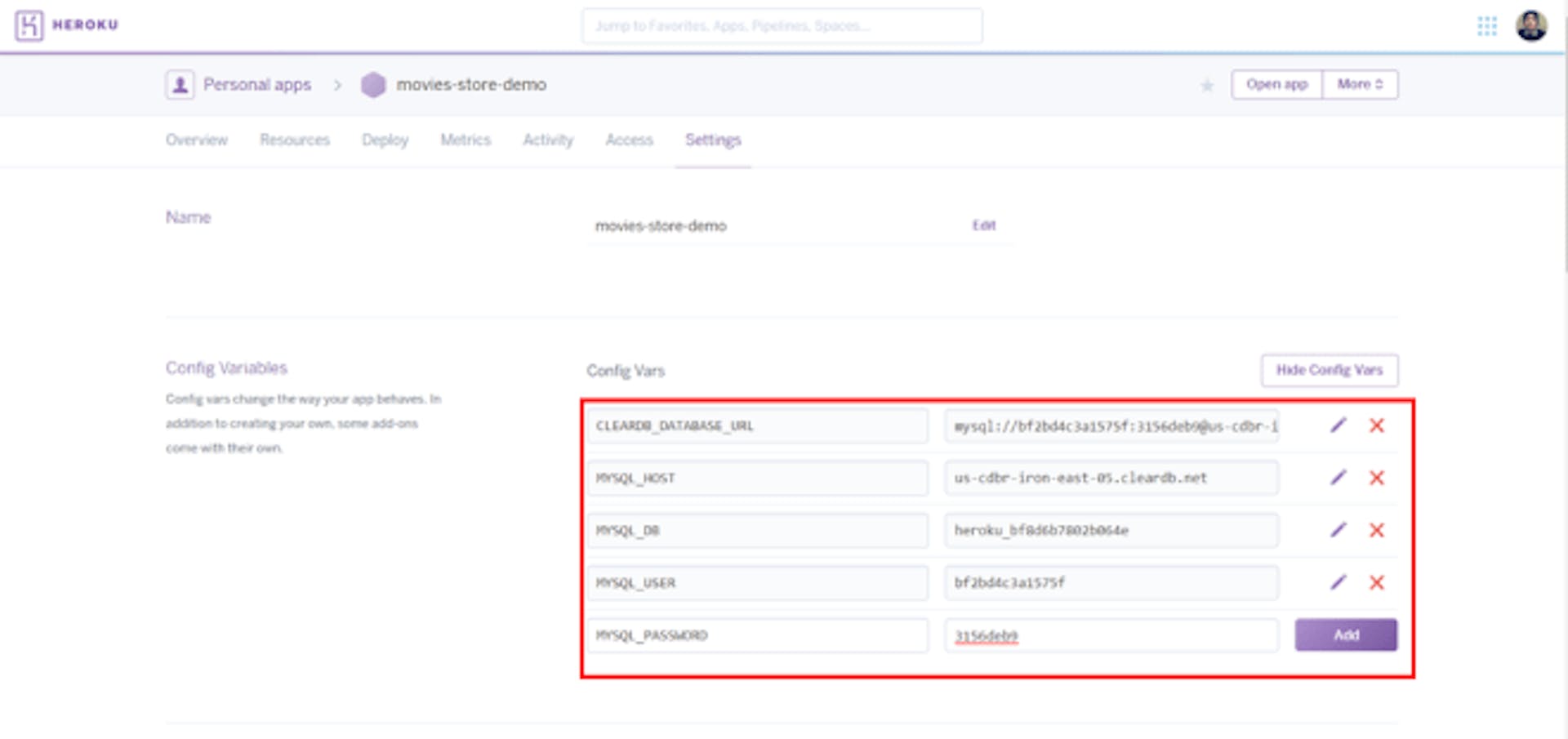The height and width of the screenshot is (739, 1568).
Task: Edit the MYSQL_DB variable with pencil icon
Action: tap(1338, 530)
